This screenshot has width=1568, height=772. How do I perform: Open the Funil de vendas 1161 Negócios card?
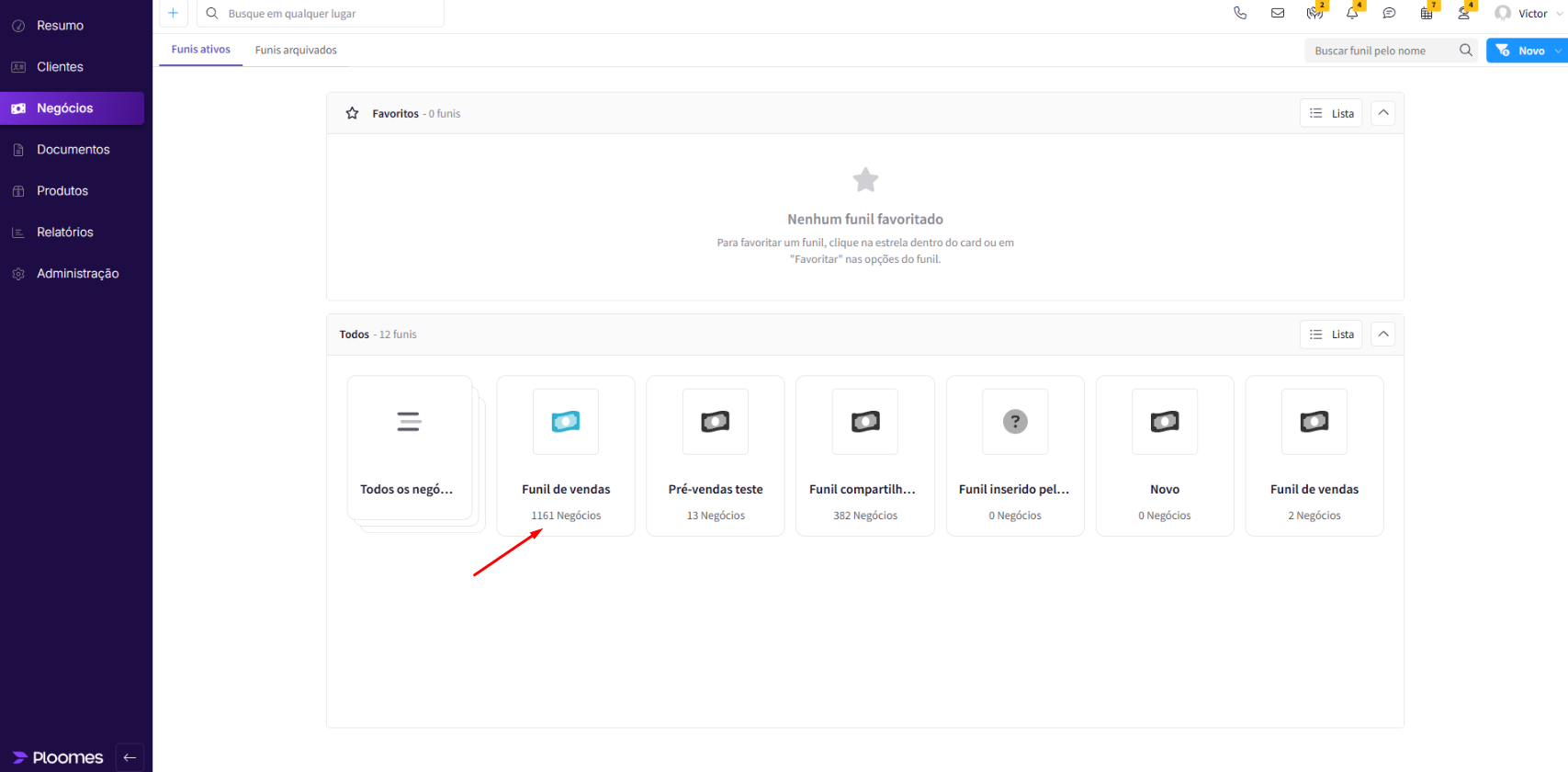point(566,456)
